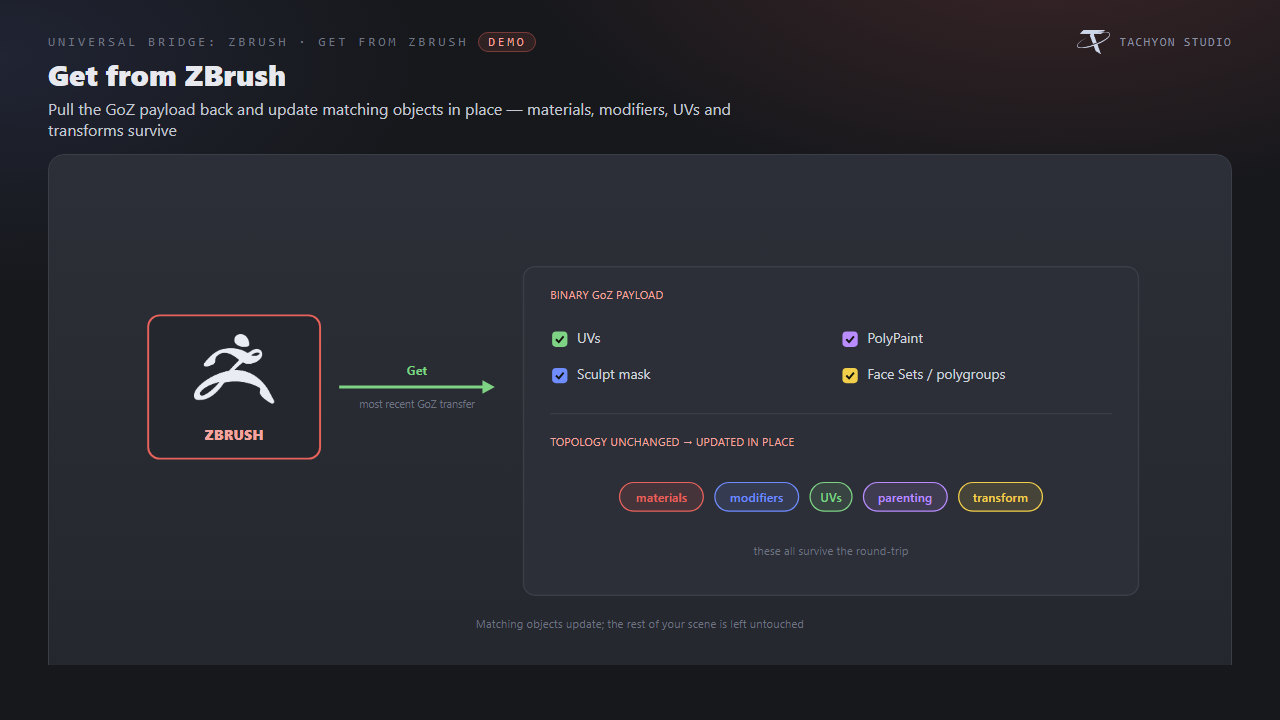Toggle the PolyPaint checkbox

[x=850, y=339]
